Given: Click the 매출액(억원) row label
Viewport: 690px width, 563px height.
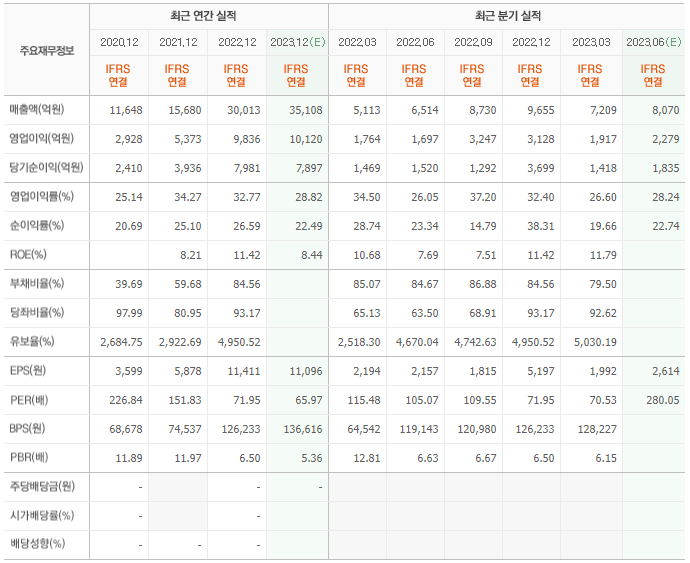Looking at the screenshot, I should (37, 109).
